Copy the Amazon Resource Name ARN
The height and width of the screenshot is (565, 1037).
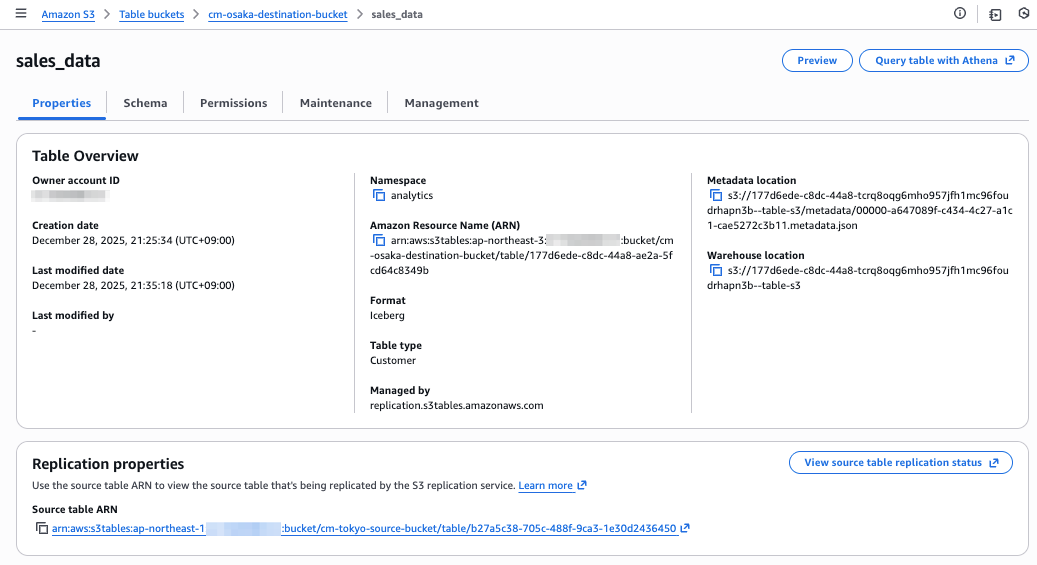[x=379, y=240]
